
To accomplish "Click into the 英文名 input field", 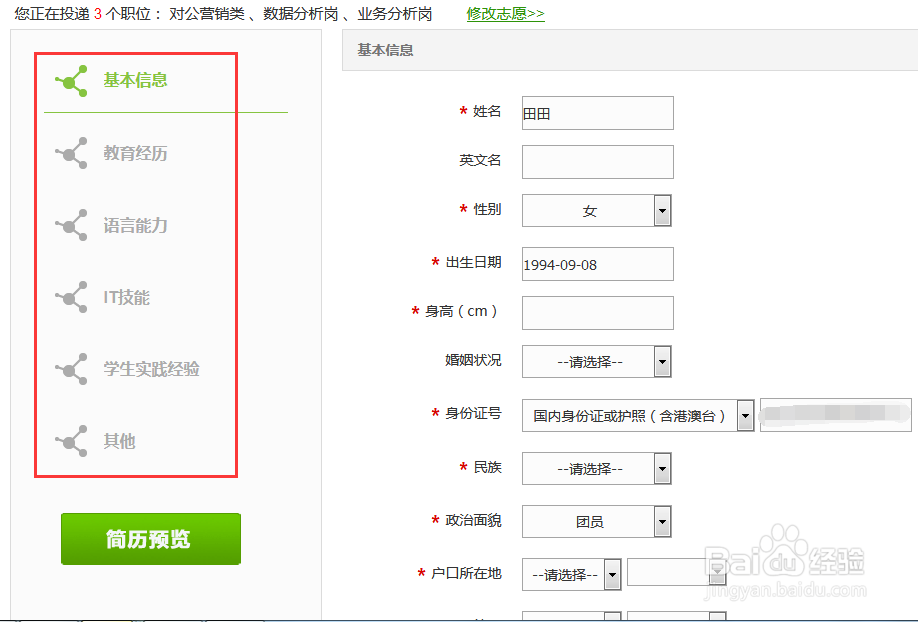I will point(598,162).
